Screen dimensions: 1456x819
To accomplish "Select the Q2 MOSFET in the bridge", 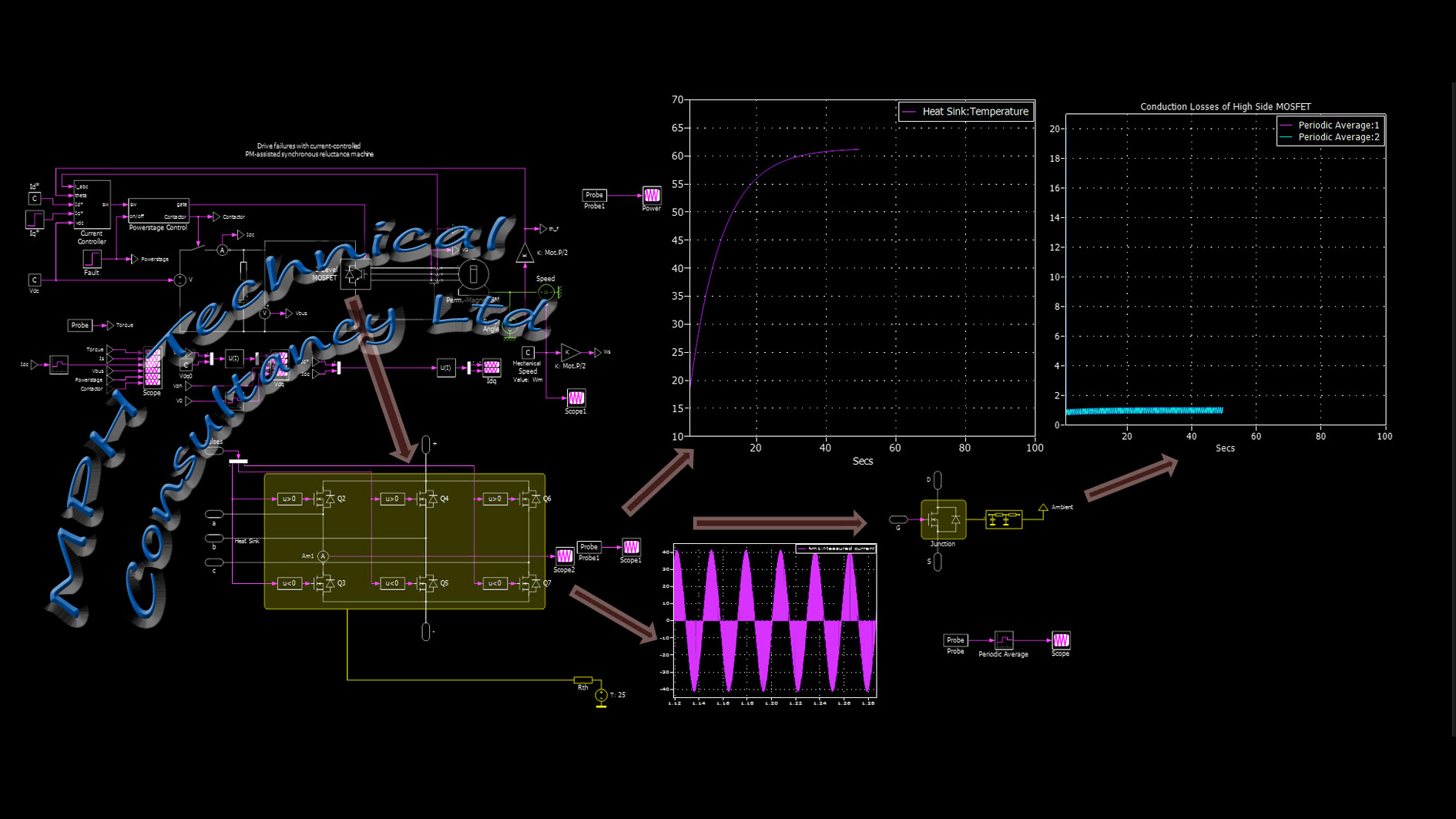I will (324, 499).
